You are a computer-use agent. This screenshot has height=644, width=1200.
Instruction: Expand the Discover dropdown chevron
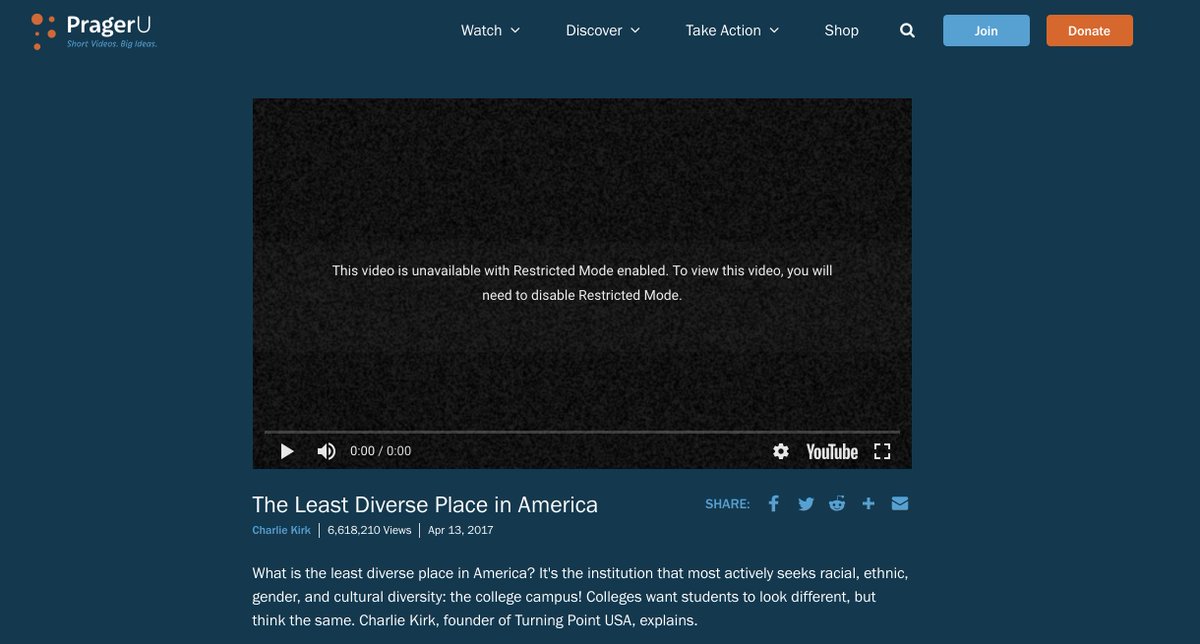pos(634,31)
